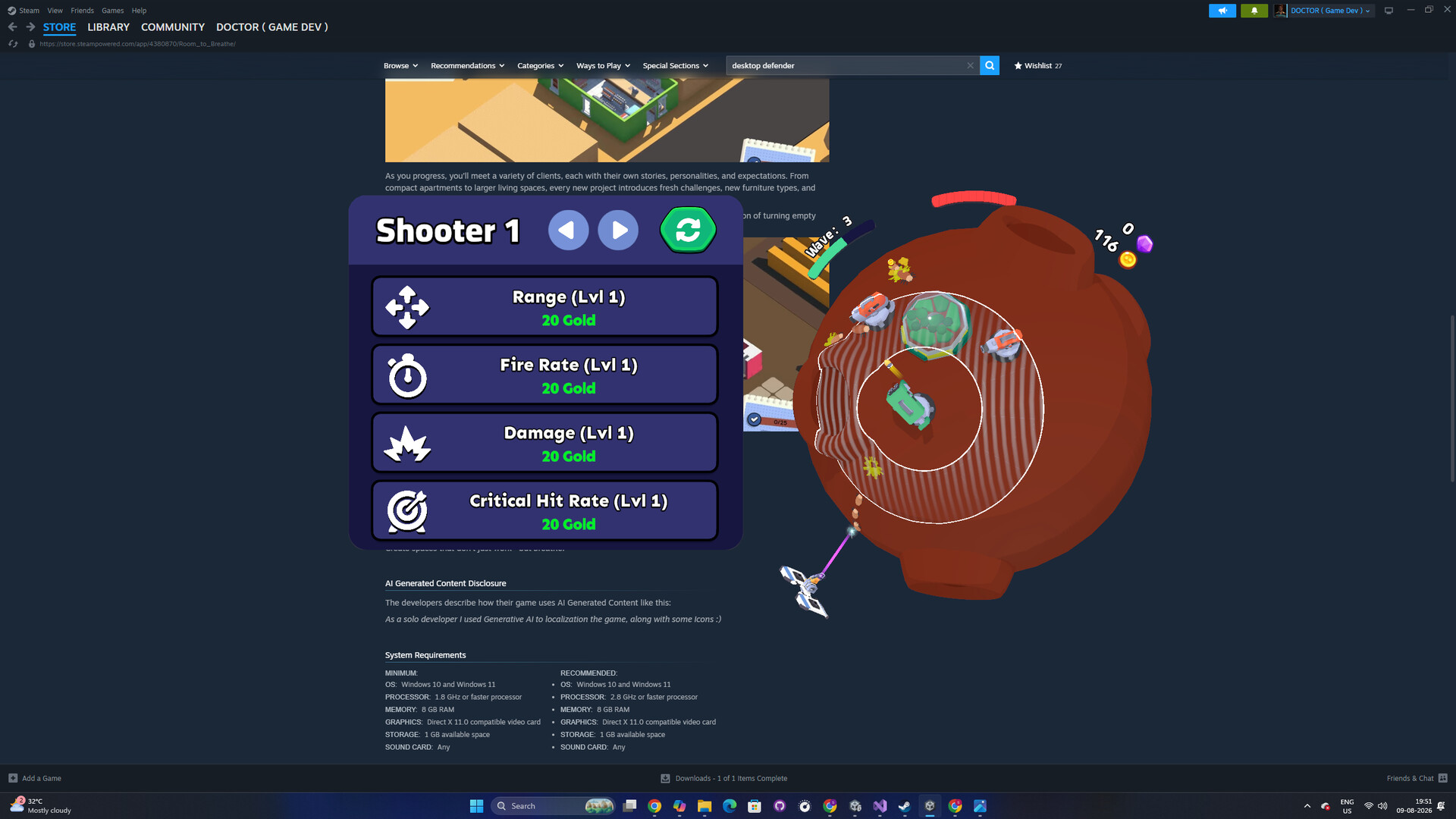
Task: Open Visual Studio from the taskbar
Action: pos(880,806)
